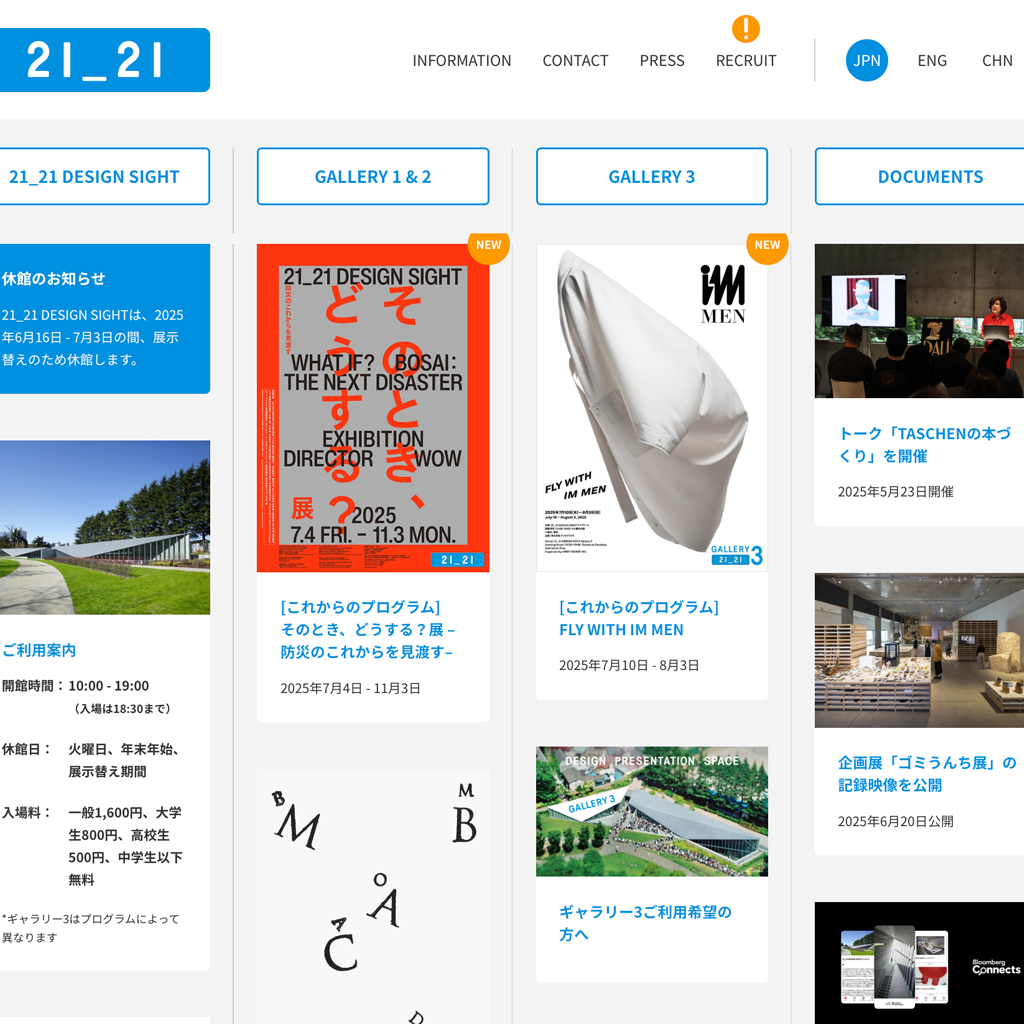Click the scattered letters BMAC poster
Viewport: 1024px width, 1024px height.
click(373, 897)
